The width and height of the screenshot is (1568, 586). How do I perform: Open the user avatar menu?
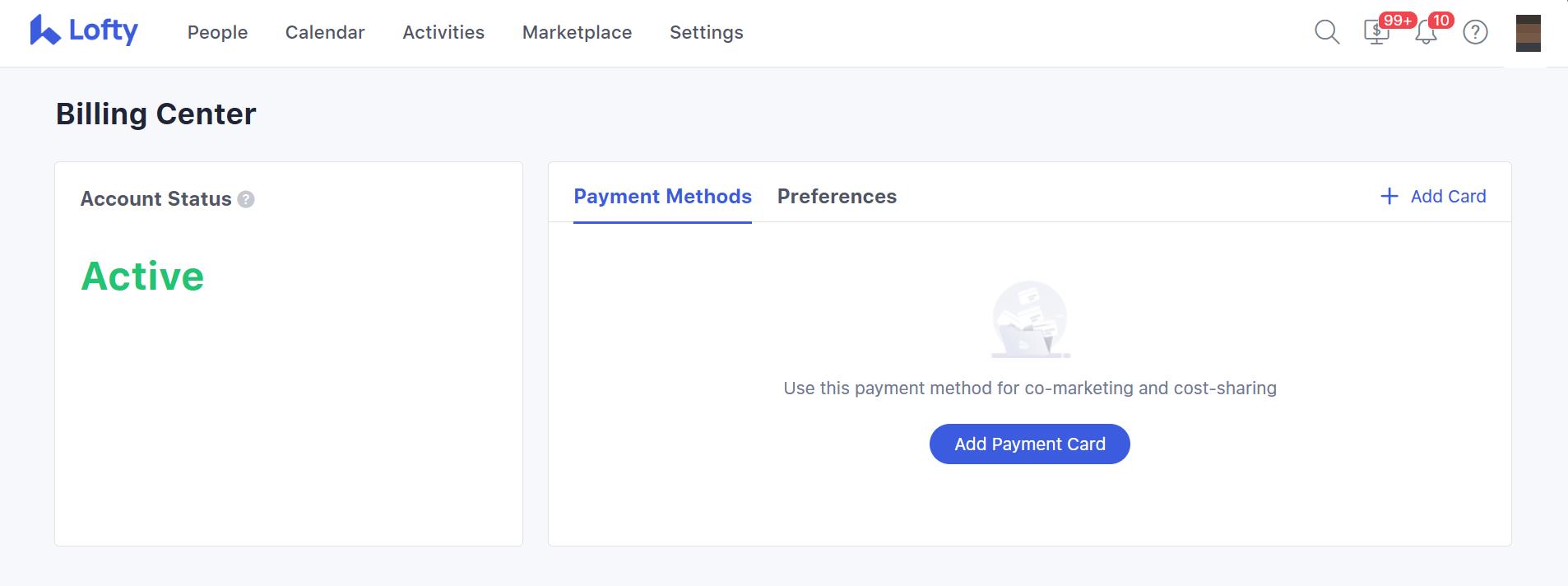coord(1529,33)
